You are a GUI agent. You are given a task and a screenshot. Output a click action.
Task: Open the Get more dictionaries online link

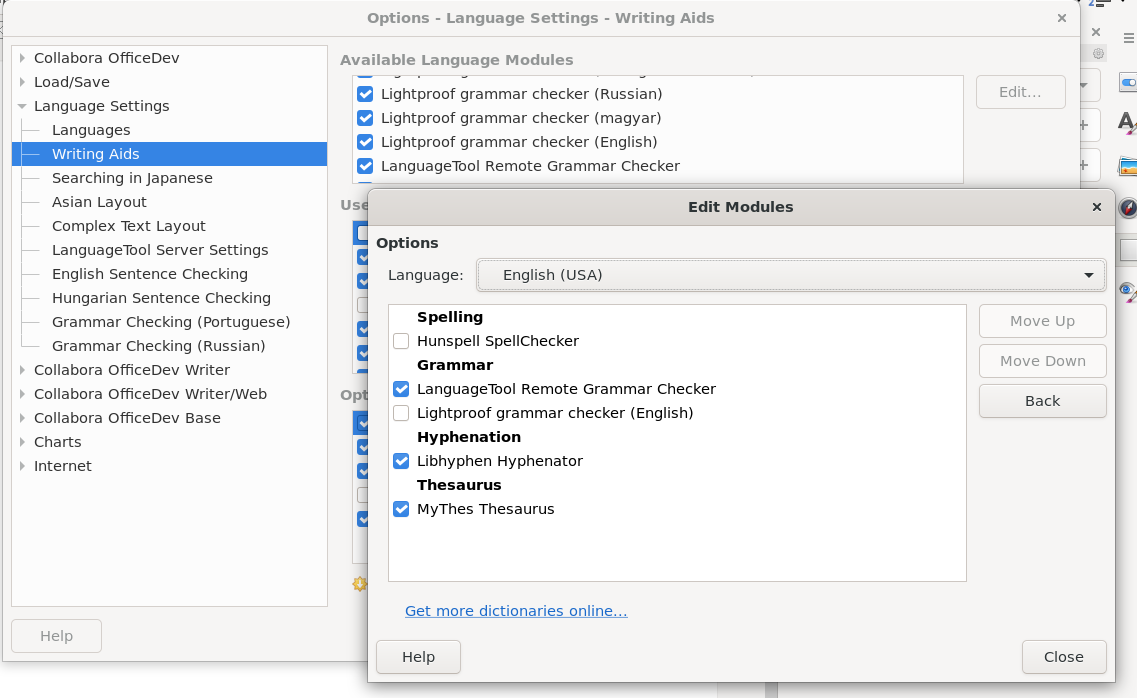click(516, 611)
